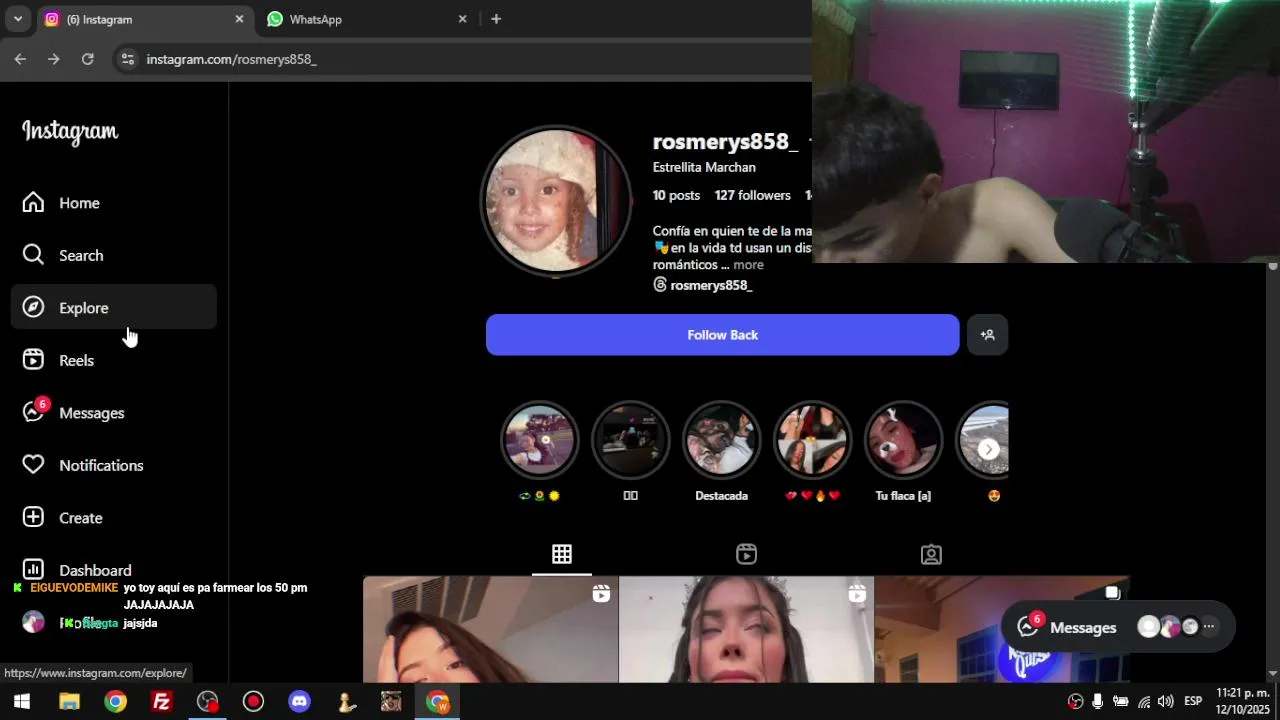Click the microphone icon in the system tray

(x=1098, y=701)
